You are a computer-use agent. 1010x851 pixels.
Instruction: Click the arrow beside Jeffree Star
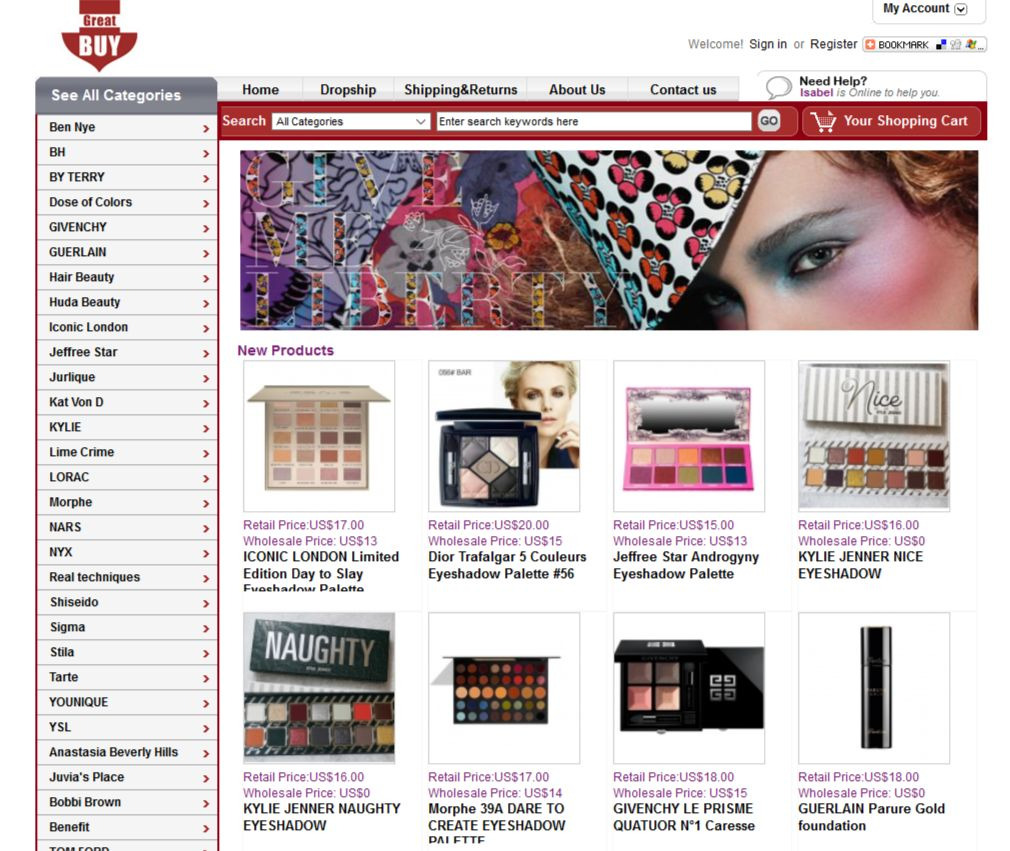coord(206,354)
